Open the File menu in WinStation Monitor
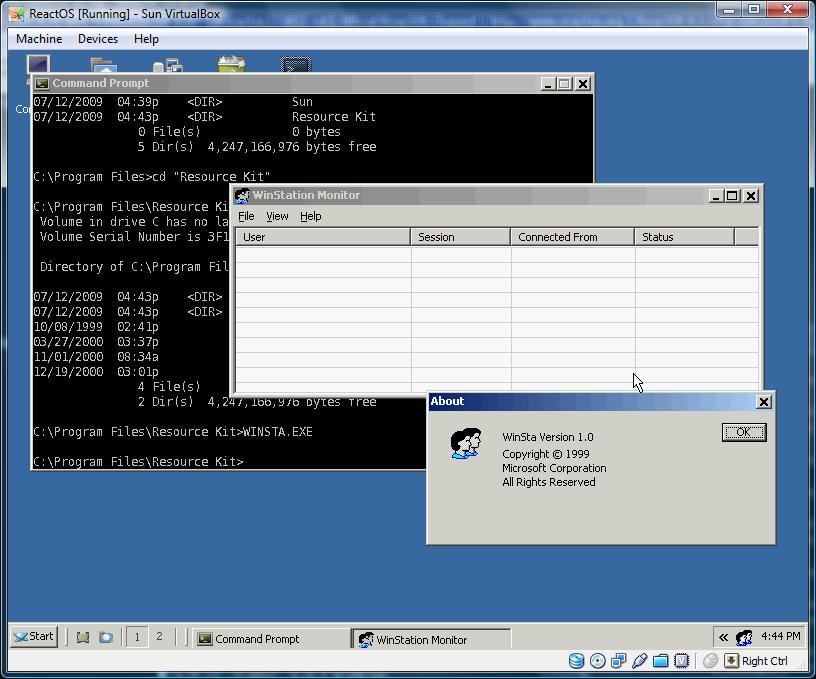 click(x=246, y=216)
